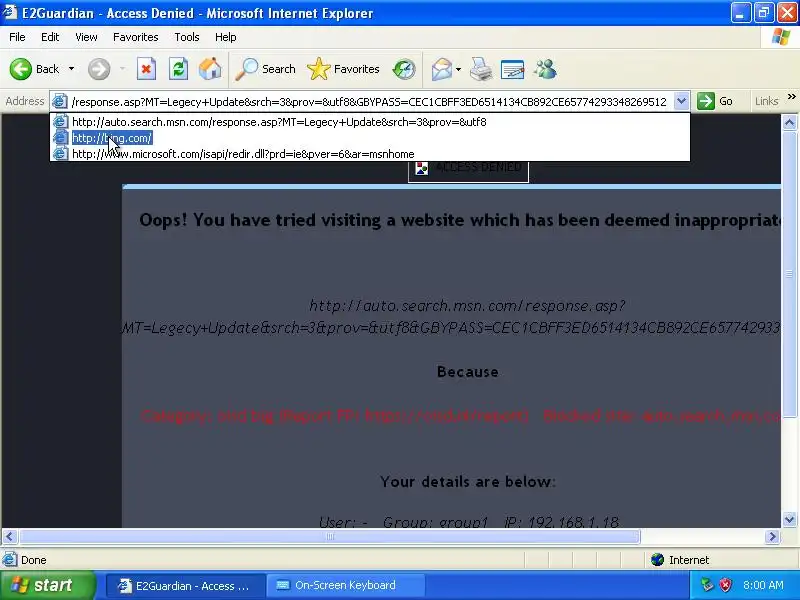Open the Favorites star panel
This screenshot has width=800, height=600.
(x=343, y=69)
